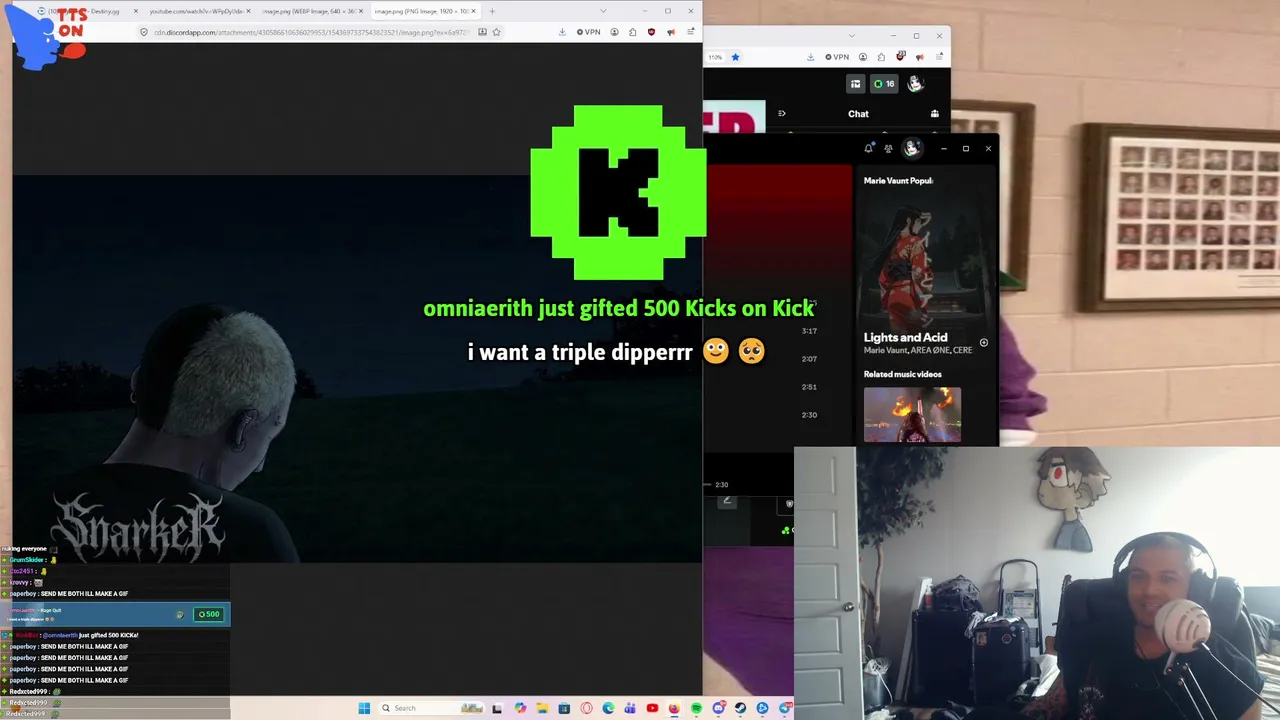Toggle VPN in the Kick browser window
Viewport: 1280px width, 720px height.
pos(837,57)
